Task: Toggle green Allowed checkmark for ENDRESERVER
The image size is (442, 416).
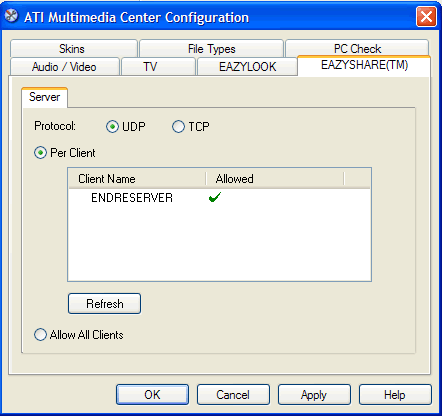Action: pyautogui.click(x=215, y=197)
